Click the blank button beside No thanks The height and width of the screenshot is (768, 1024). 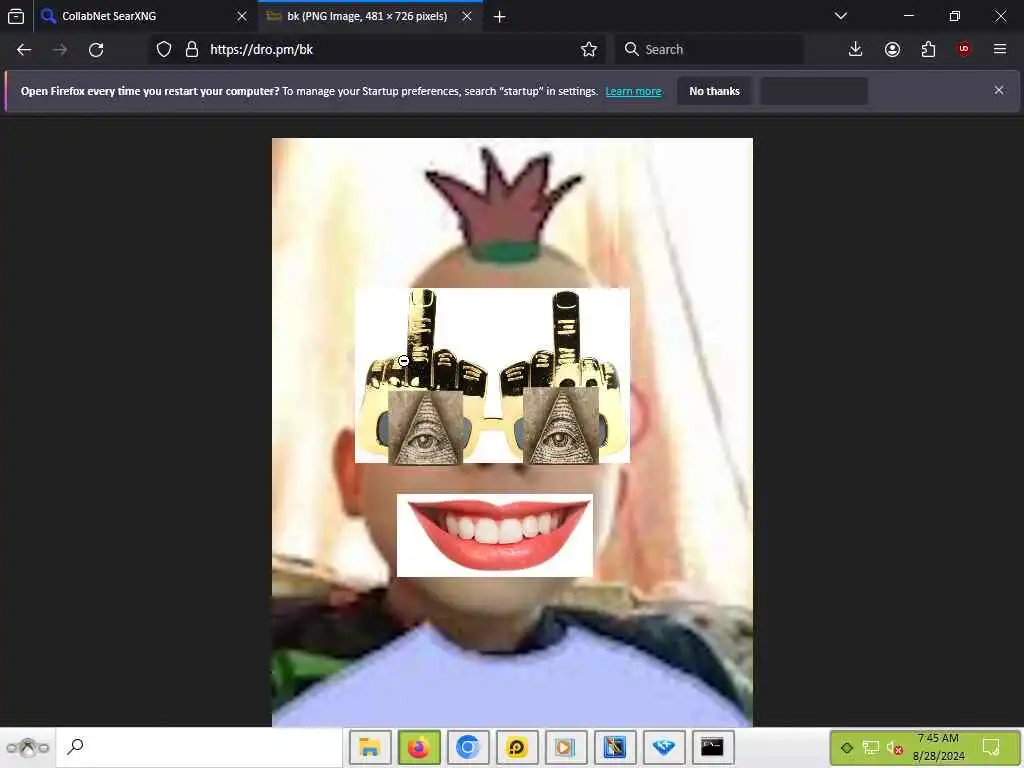click(x=814, y=91)
